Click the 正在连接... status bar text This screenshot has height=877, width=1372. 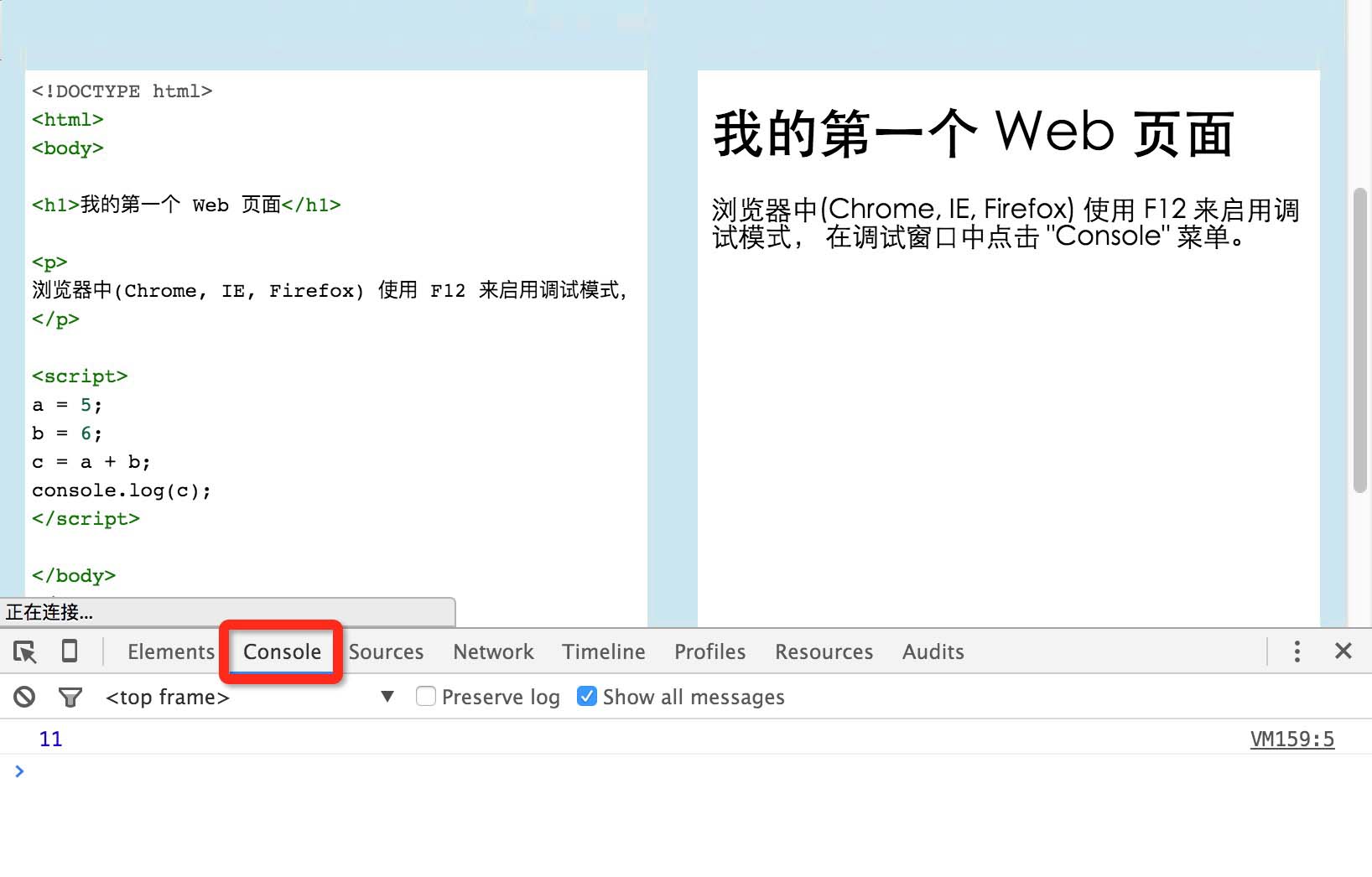pyautogui.click(x=49, y=612)
